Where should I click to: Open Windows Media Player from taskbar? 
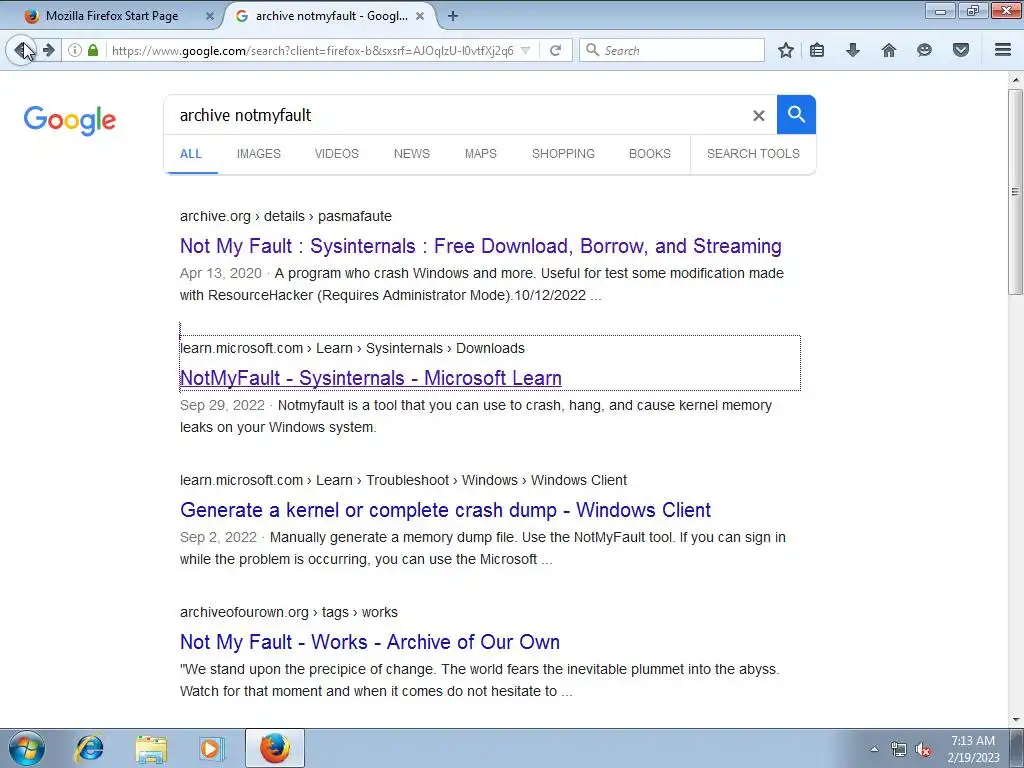tap(211, 748)
